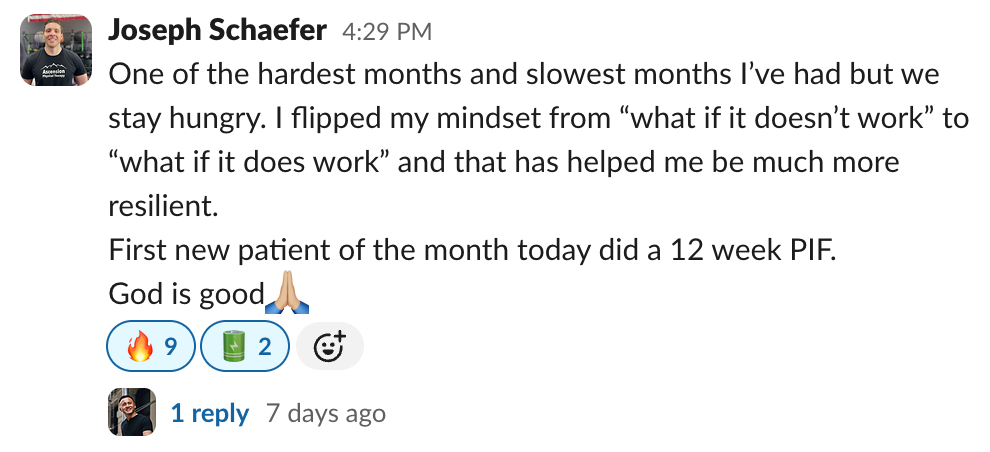Click the "7 days ago" thread label
The width and height of the screenshot is (990, 452).
[x=325, y=413]
